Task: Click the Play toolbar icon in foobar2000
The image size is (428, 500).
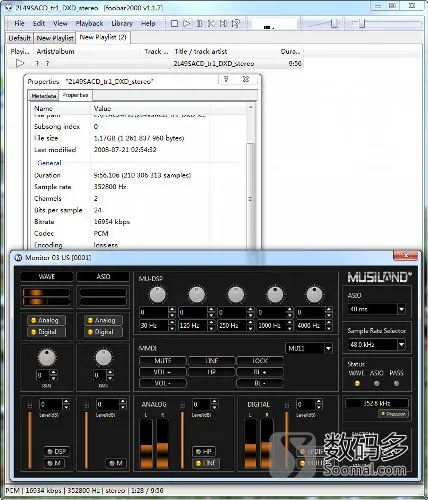Action: point(187,24)
